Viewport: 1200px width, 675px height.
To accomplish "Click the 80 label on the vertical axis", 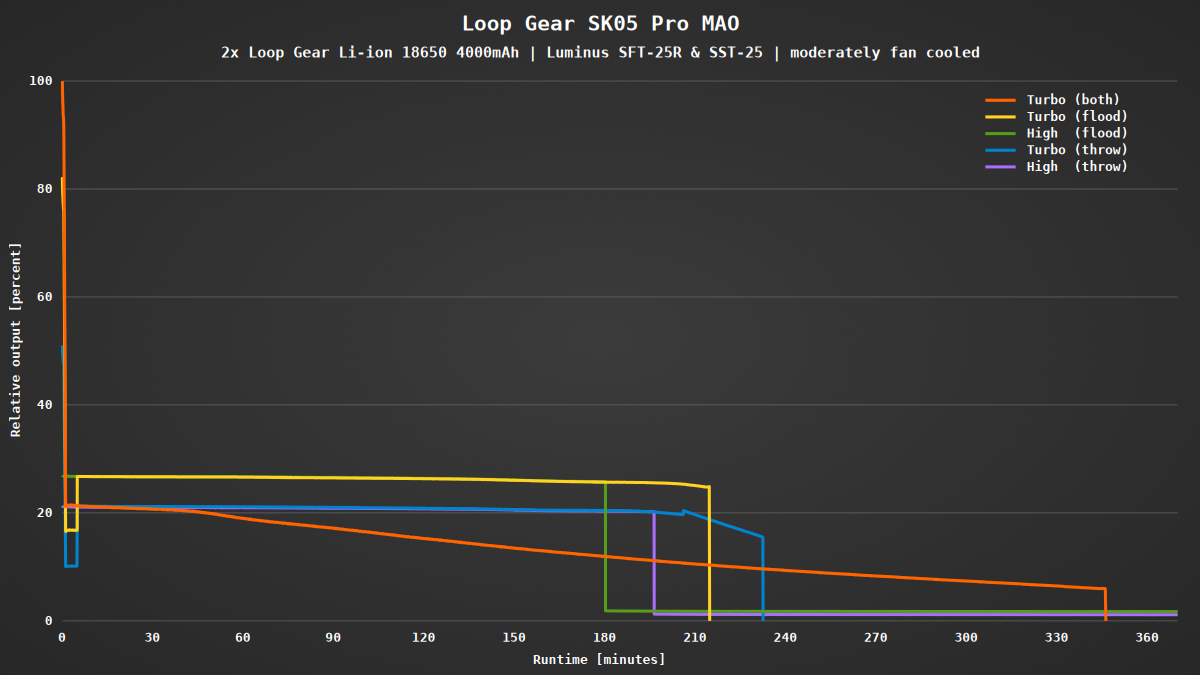I will (x=45, y=189).
